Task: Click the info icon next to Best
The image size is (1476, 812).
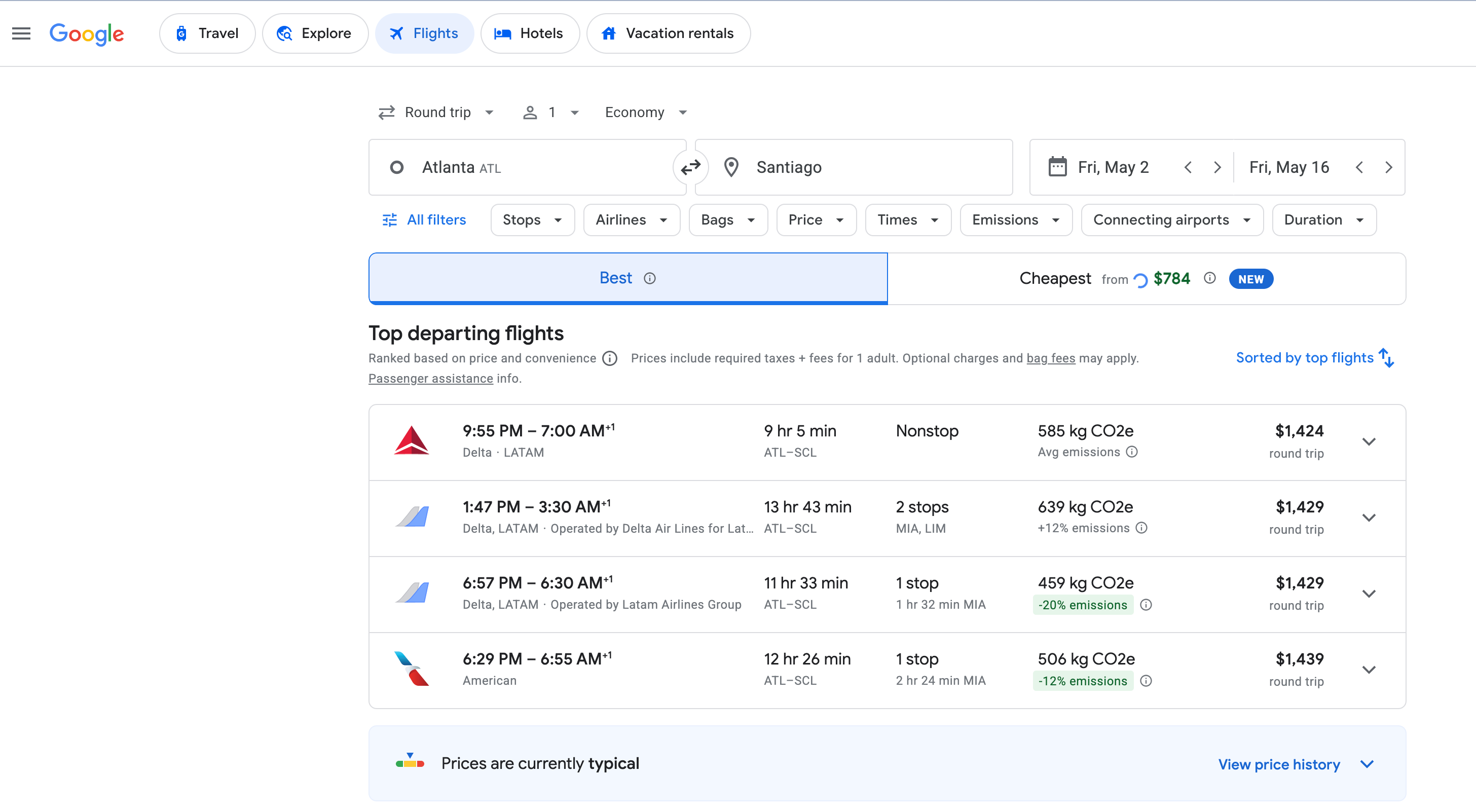Action: pos(649,278)
